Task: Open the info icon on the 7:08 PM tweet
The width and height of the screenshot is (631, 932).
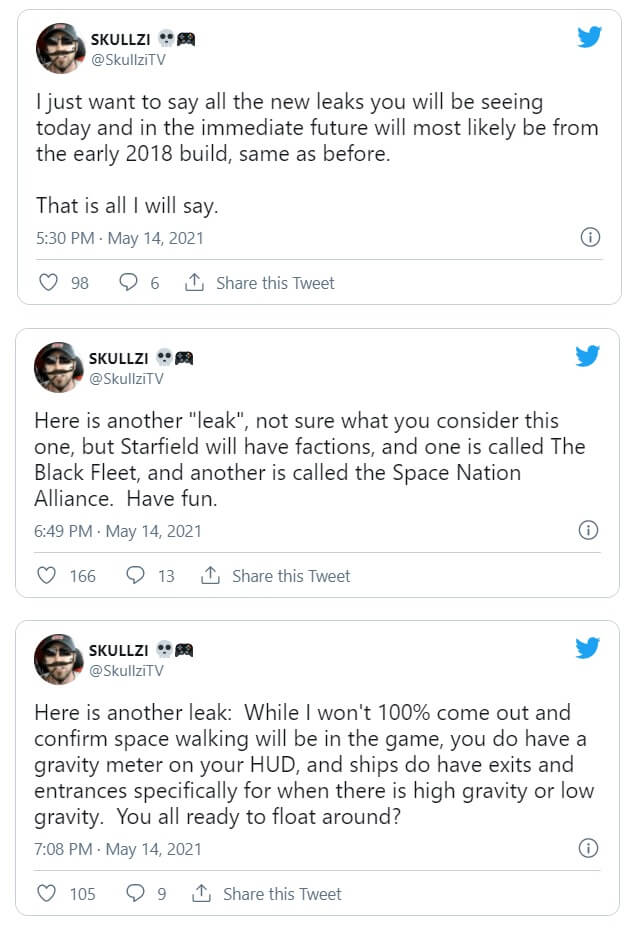Action: tap(589, 849)
